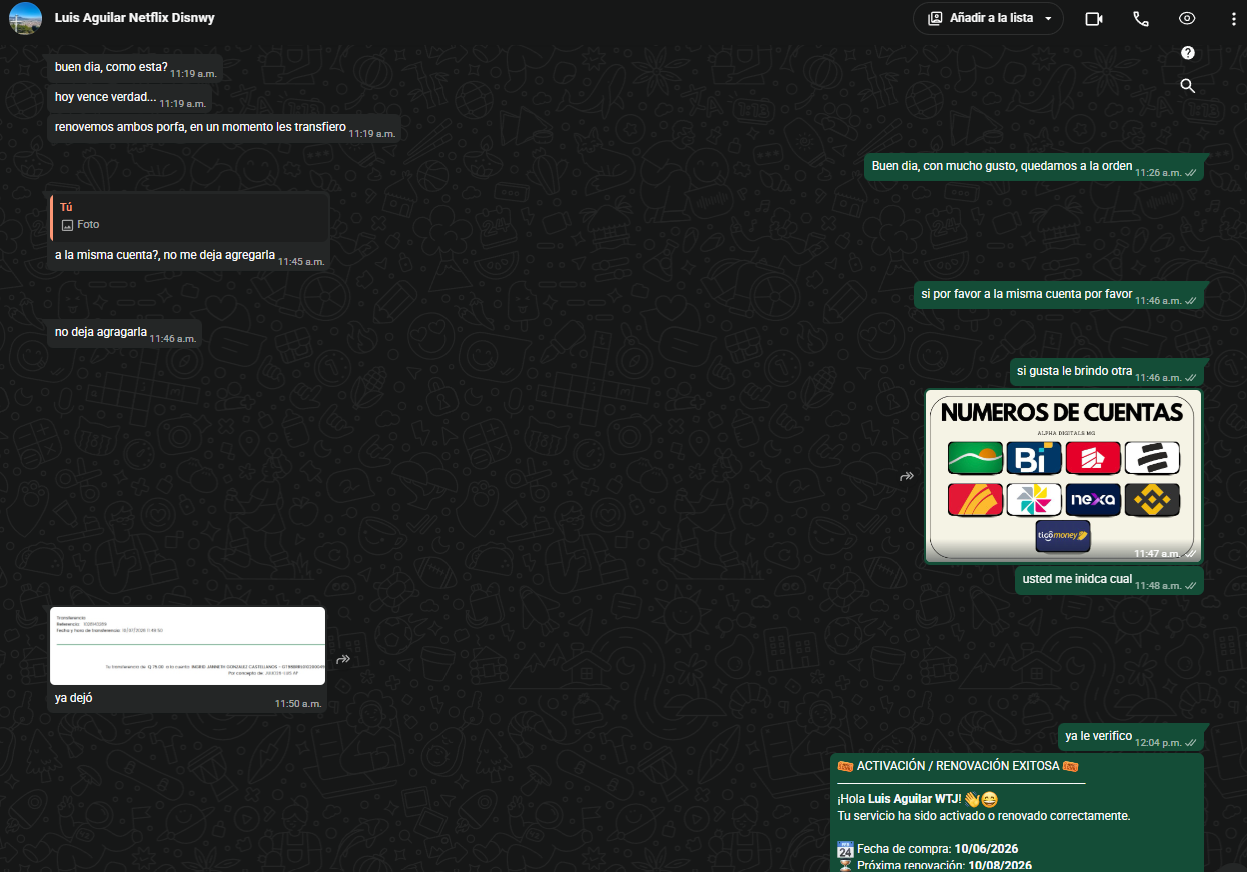Click the Activación / Renovación Exitosa message
The height and width of the screenshot is (872, 1247).
pos(1016,812)
